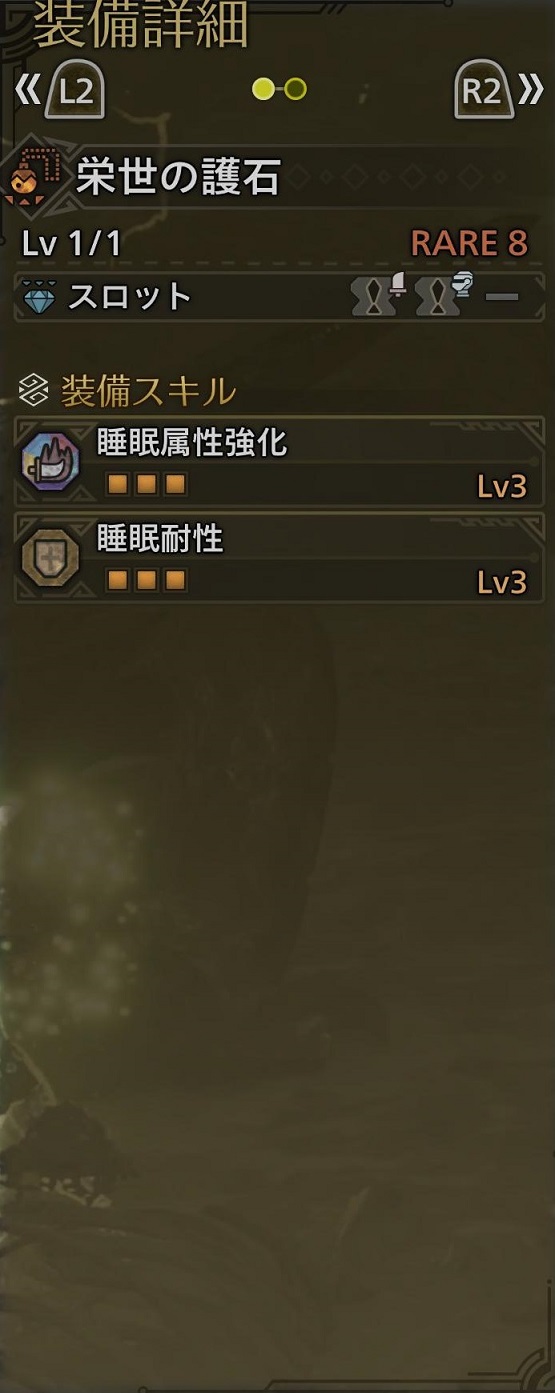This screenshot has width=555, height=1393.
Task: Click the level squares under 睡眠属性強化
Action: [x=147, y=485]
